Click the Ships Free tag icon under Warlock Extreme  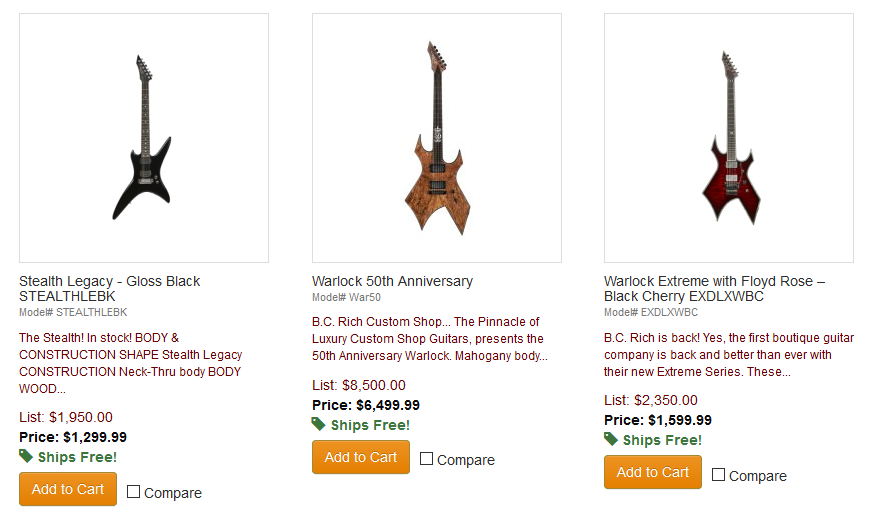coord(611,439)
